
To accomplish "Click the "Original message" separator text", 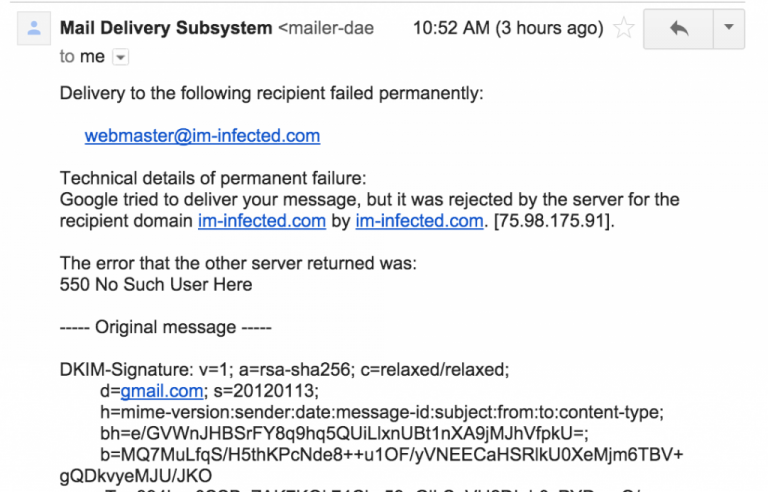I will coord(166,327).
